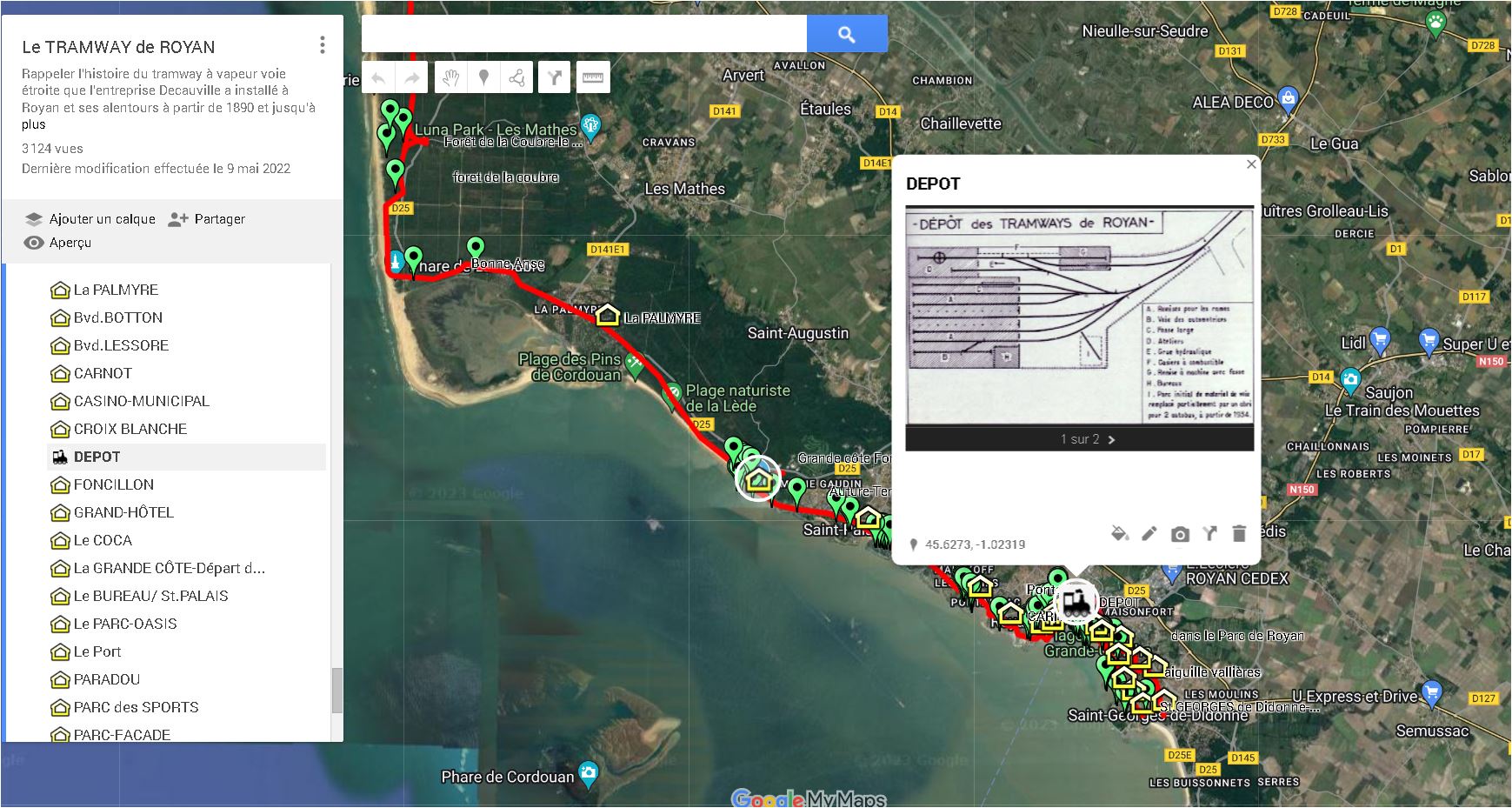Add photo with camera icon in popup
Image resolution: width=1512 pixels, height=808 pixels.
(1180, 534)
